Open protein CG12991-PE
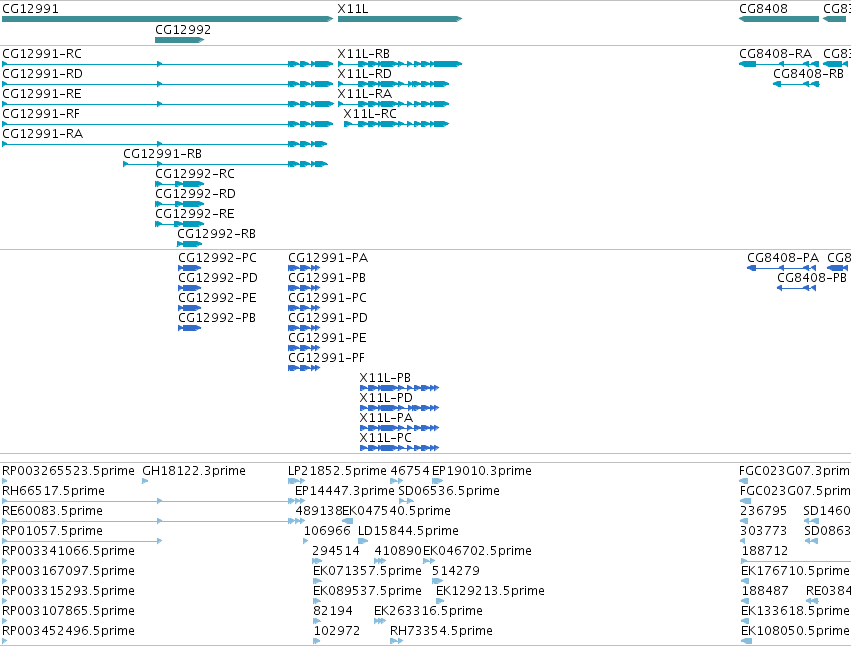Image resolution: width=851 pixels, height=646 pixels. pos(327,338)
